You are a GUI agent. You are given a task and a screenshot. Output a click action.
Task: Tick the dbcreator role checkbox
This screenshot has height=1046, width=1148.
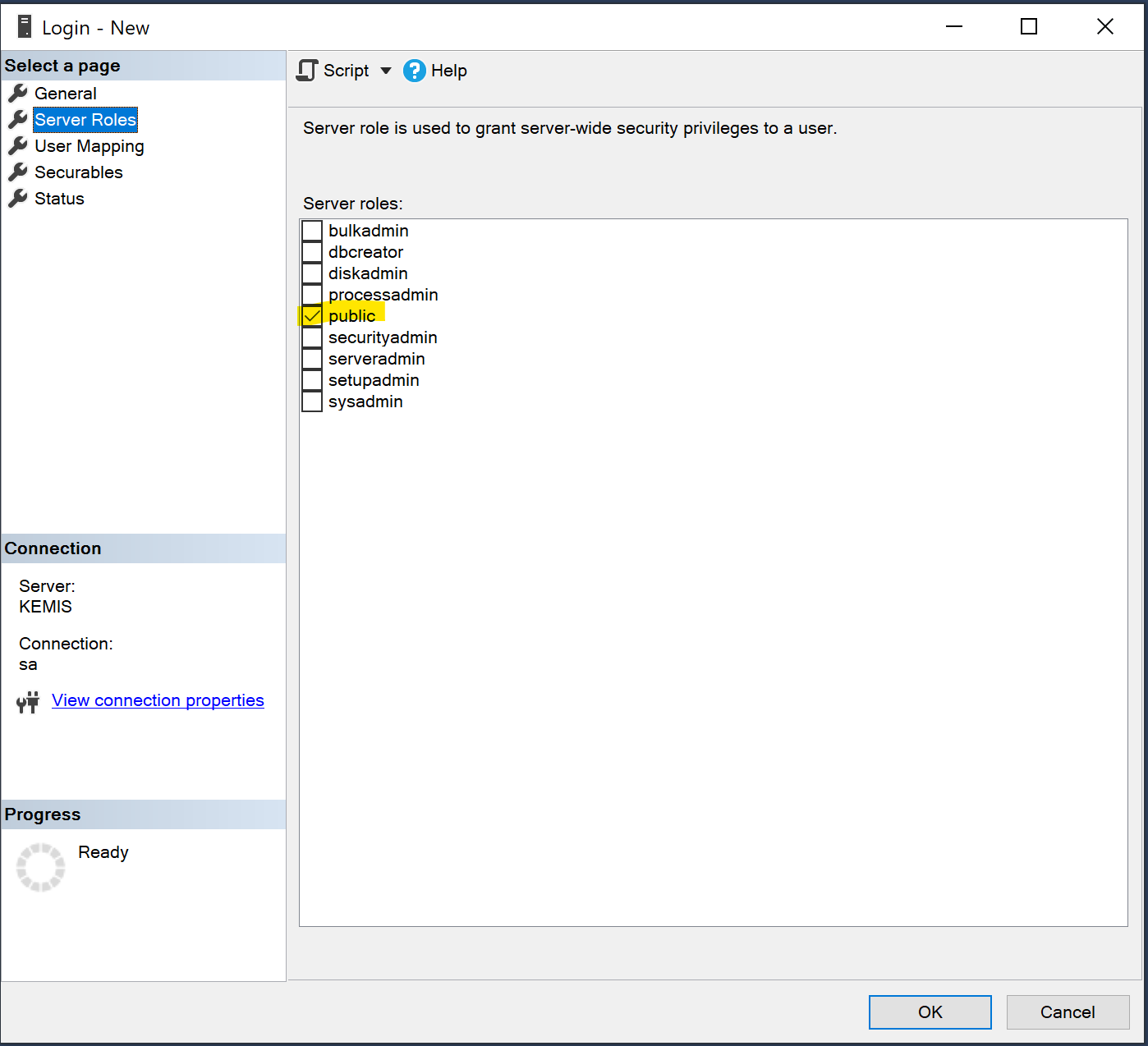(x=312, y=252)
